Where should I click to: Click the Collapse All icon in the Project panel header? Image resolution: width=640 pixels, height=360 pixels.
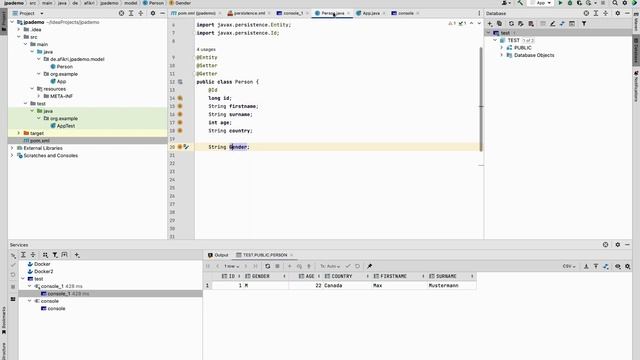[141, 13]
